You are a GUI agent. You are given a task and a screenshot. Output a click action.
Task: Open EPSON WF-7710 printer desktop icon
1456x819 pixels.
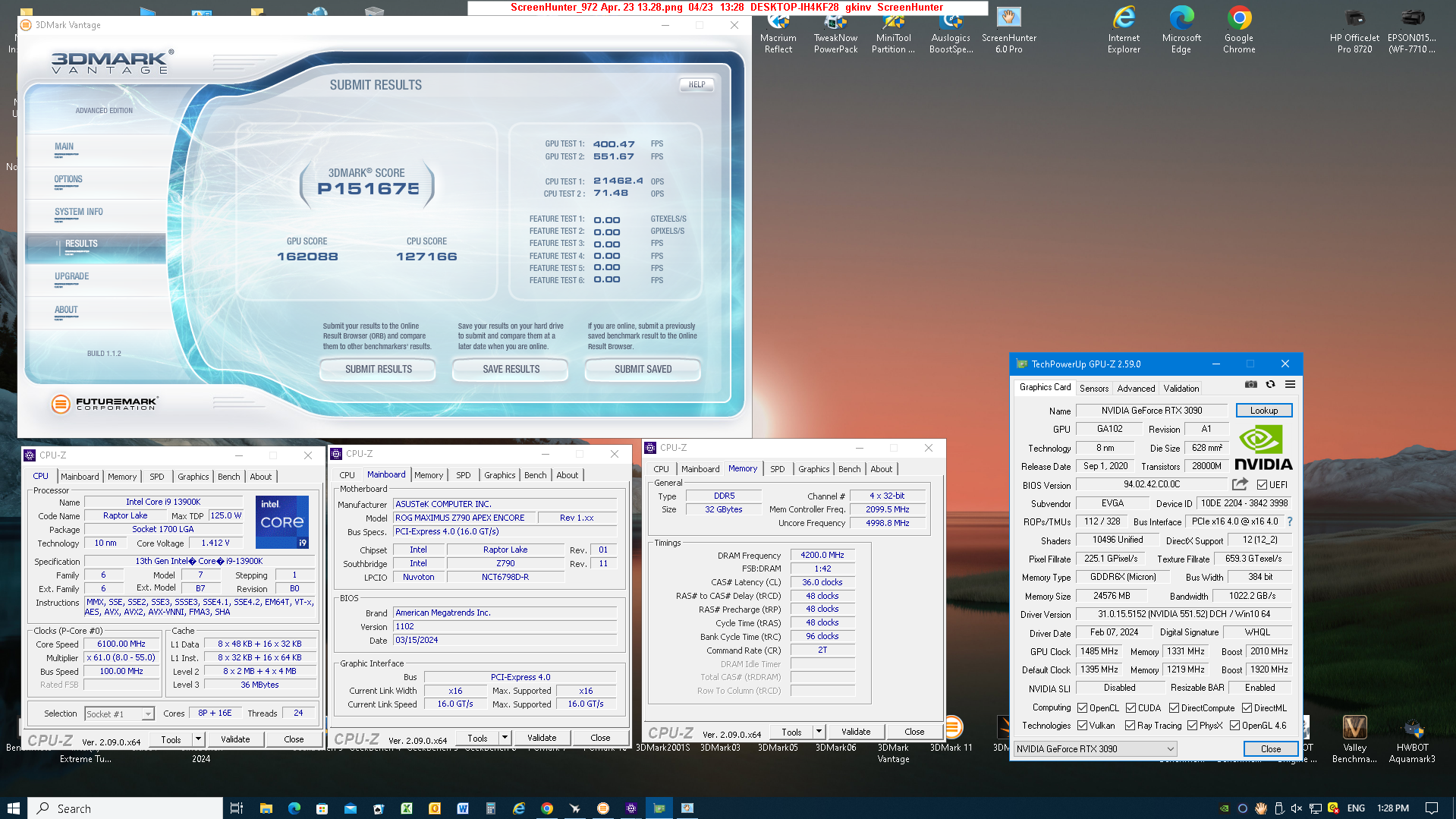tap(1412, 30)
